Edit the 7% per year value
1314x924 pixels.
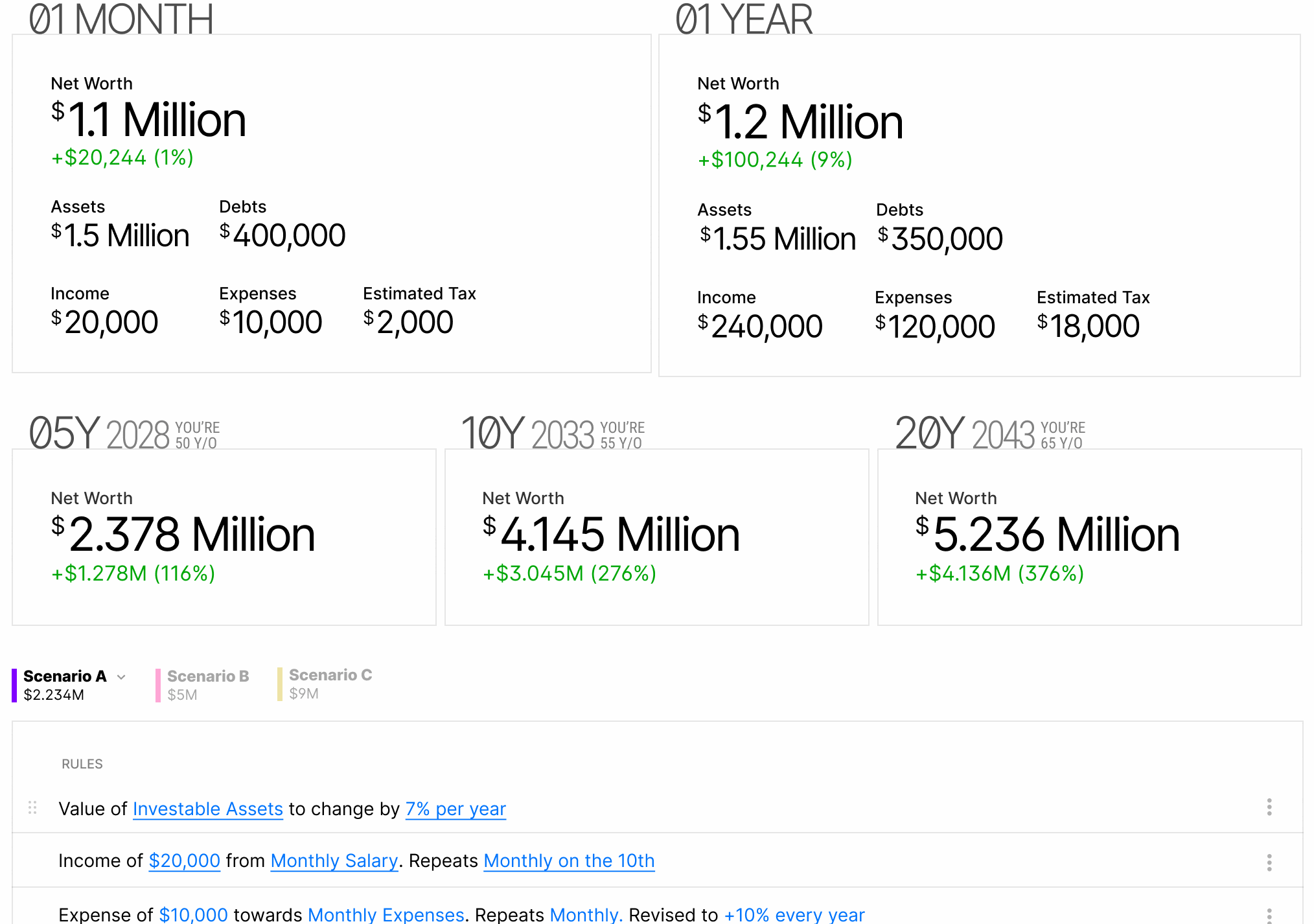point(455,809)
